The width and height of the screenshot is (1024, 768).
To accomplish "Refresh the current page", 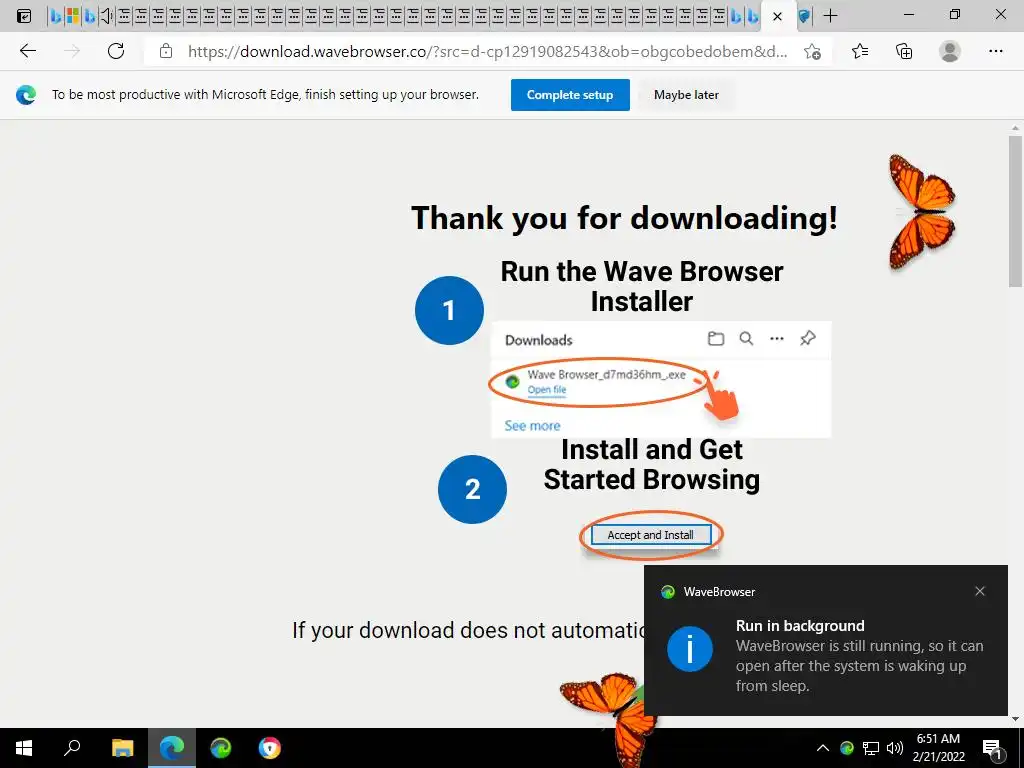I will point(116,51).
